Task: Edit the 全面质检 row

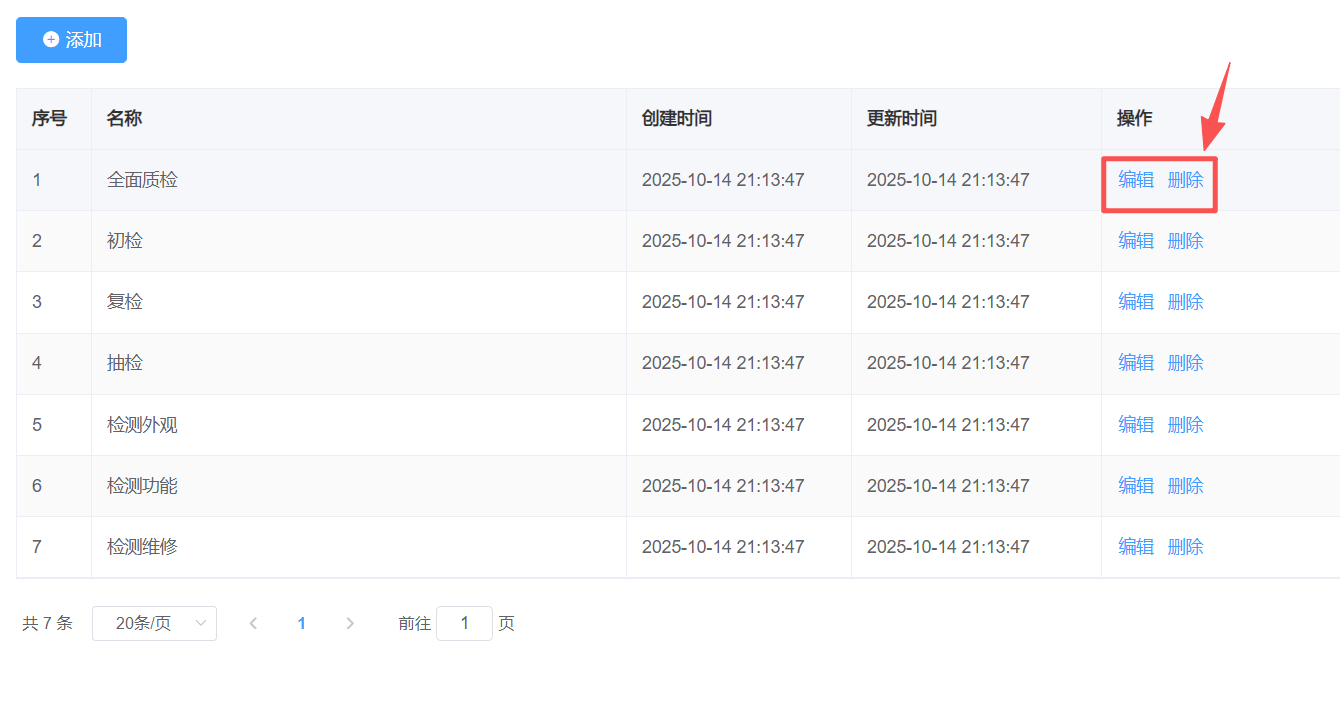Action: [x=1135, y=180]
